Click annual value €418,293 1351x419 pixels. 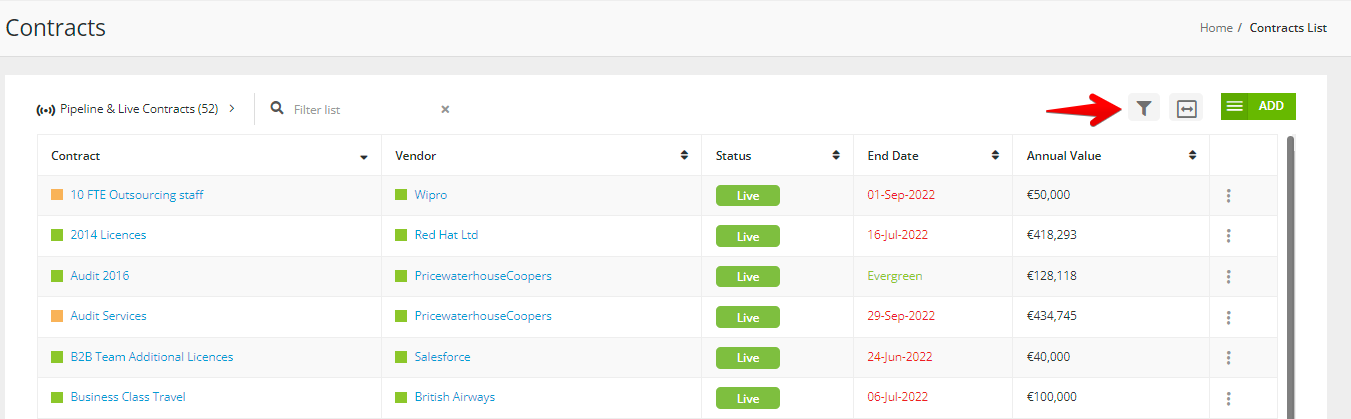[1052, 235]
